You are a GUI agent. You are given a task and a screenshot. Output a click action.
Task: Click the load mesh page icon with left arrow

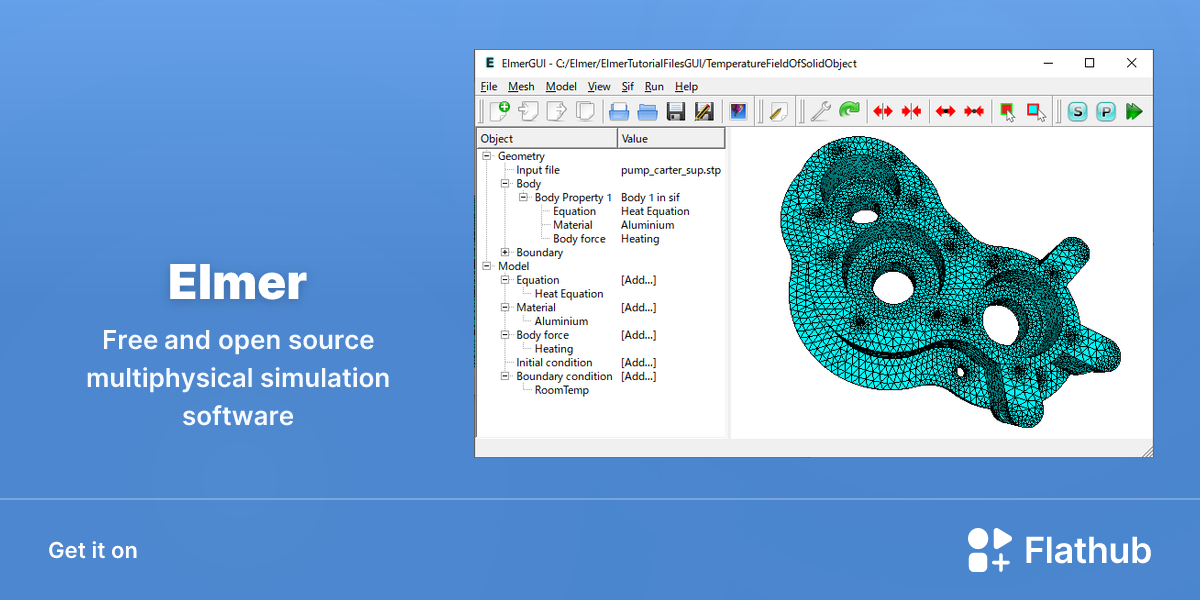coord(528,111)
